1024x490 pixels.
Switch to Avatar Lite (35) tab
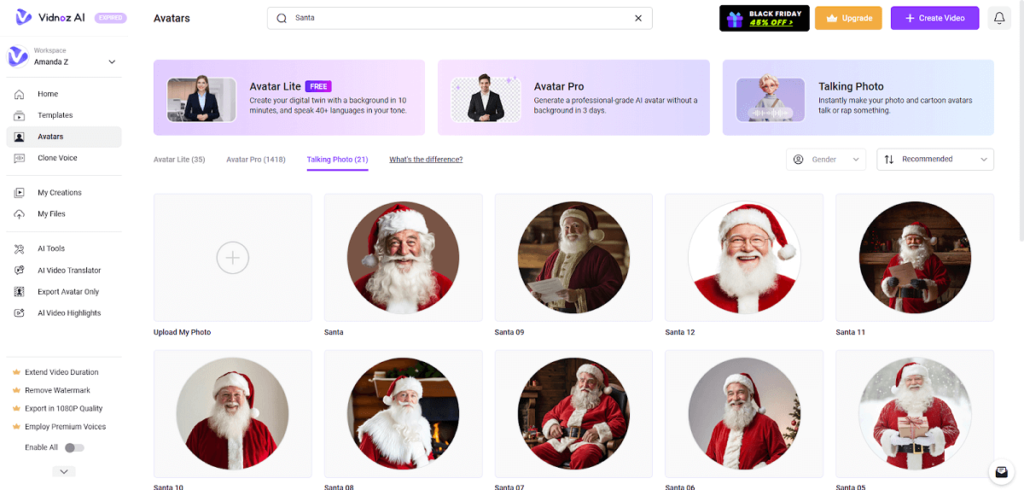(179, 159)
